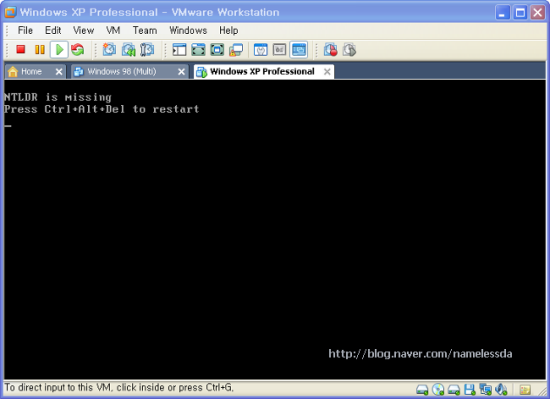Click the CD-ROM device status icon
The height and width of the screenshot is (399, 550).
[438, 389]
